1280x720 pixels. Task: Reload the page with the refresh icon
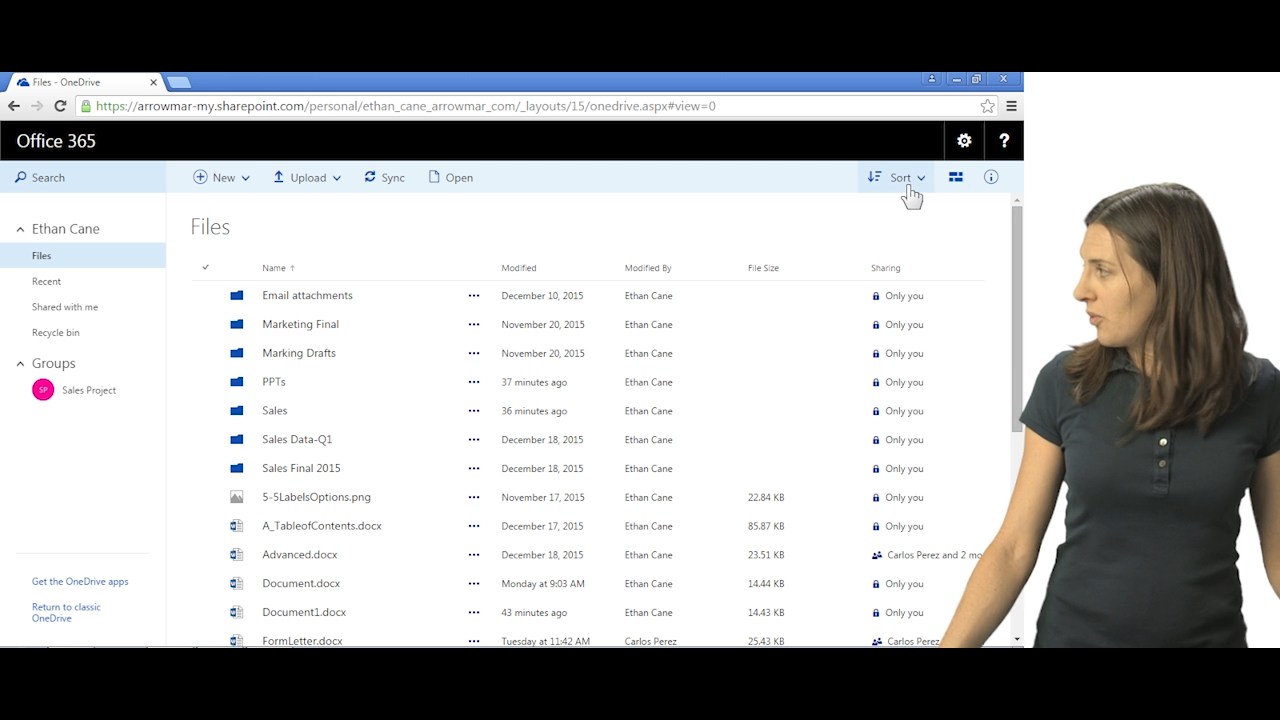tap(60, 106)
